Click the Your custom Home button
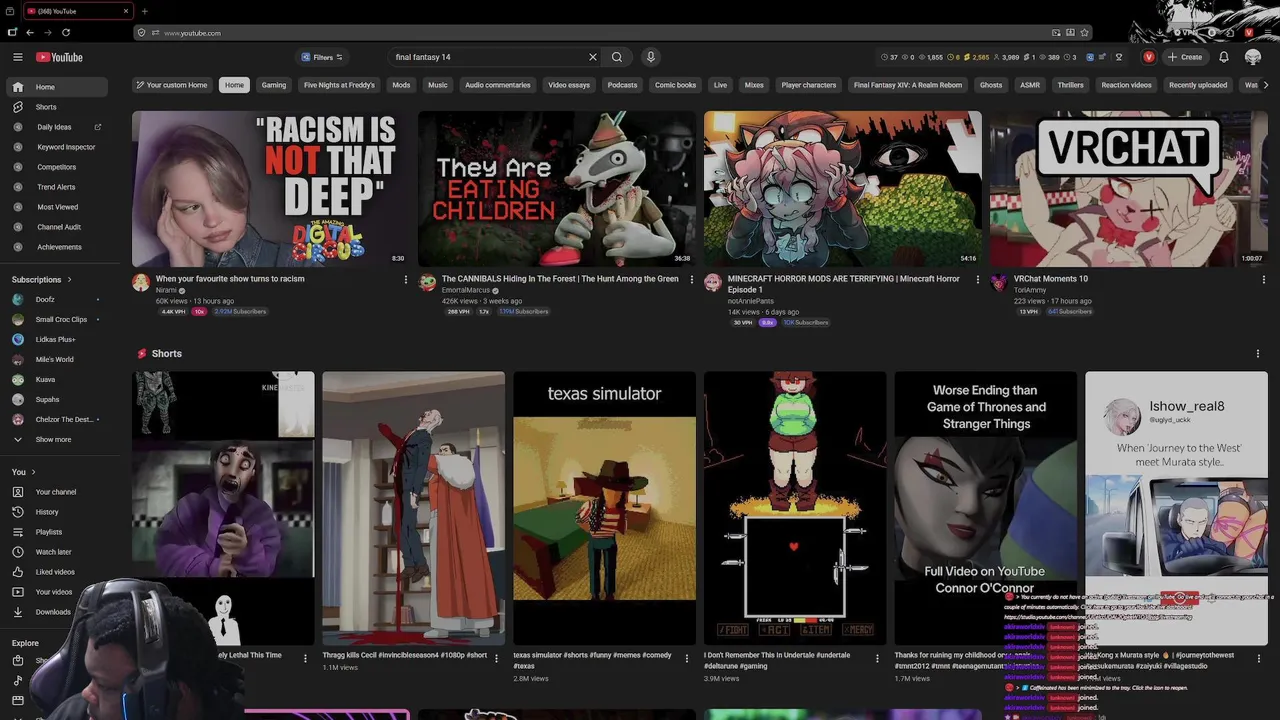 click(172, 85)
